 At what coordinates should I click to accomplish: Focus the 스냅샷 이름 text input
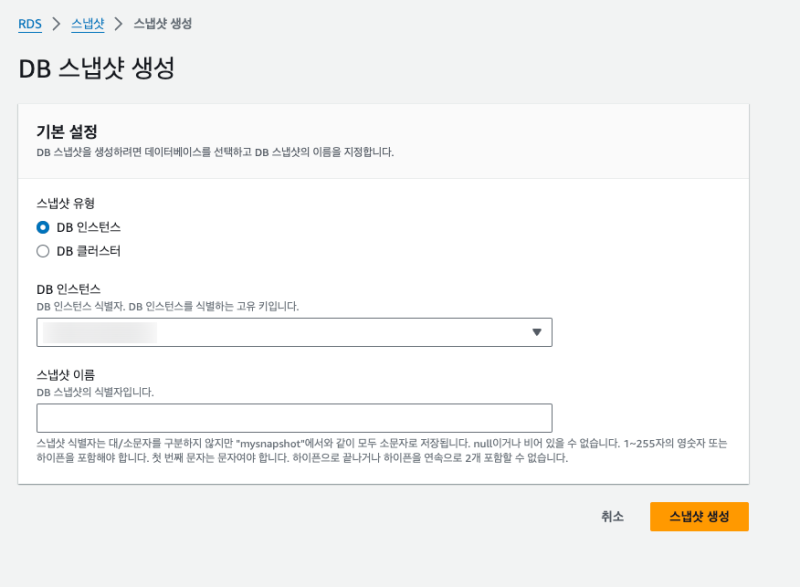click(294, 418)
